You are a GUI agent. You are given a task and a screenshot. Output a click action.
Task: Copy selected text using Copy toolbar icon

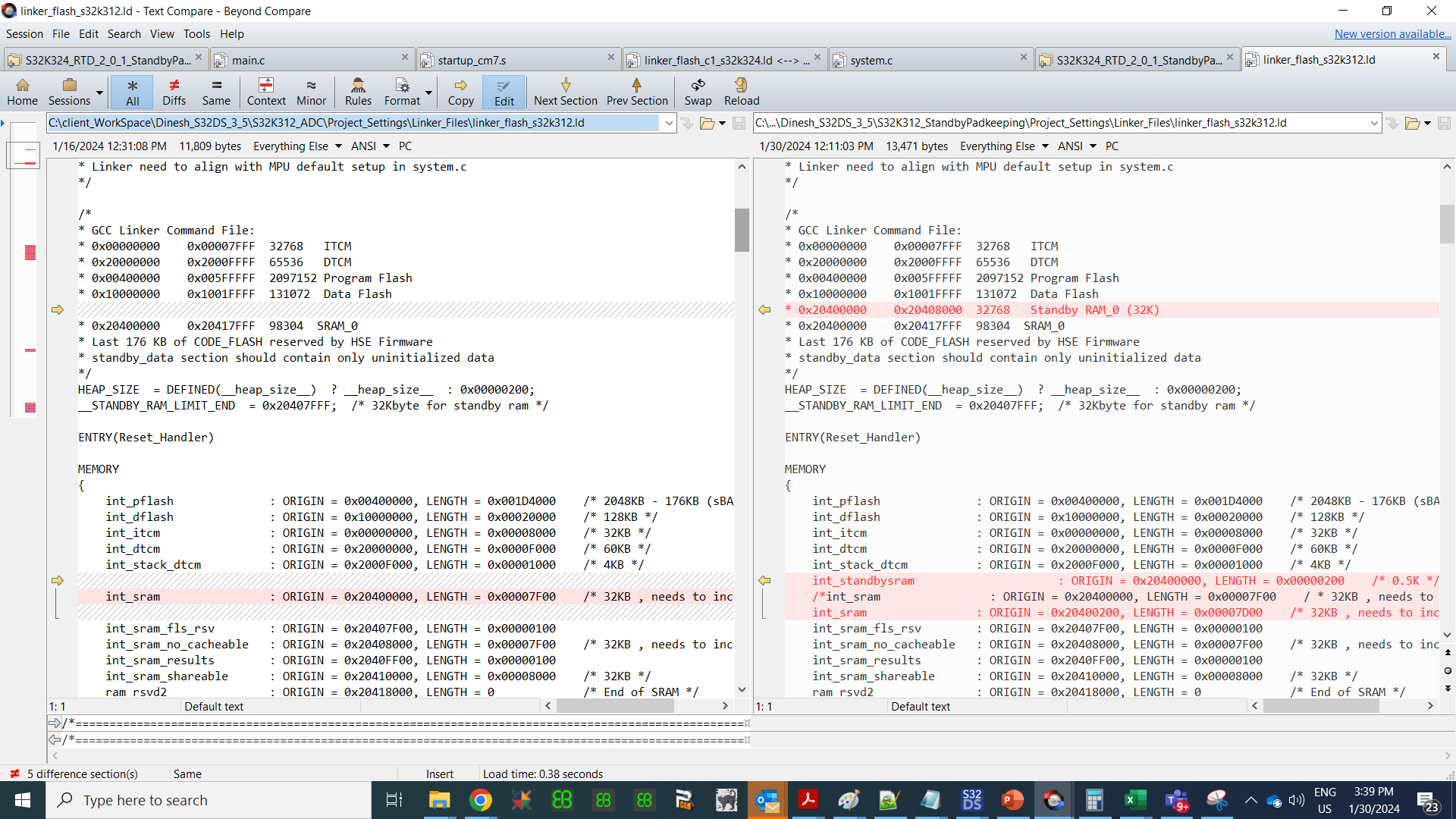pyautogui.click(x=460, y=92)
